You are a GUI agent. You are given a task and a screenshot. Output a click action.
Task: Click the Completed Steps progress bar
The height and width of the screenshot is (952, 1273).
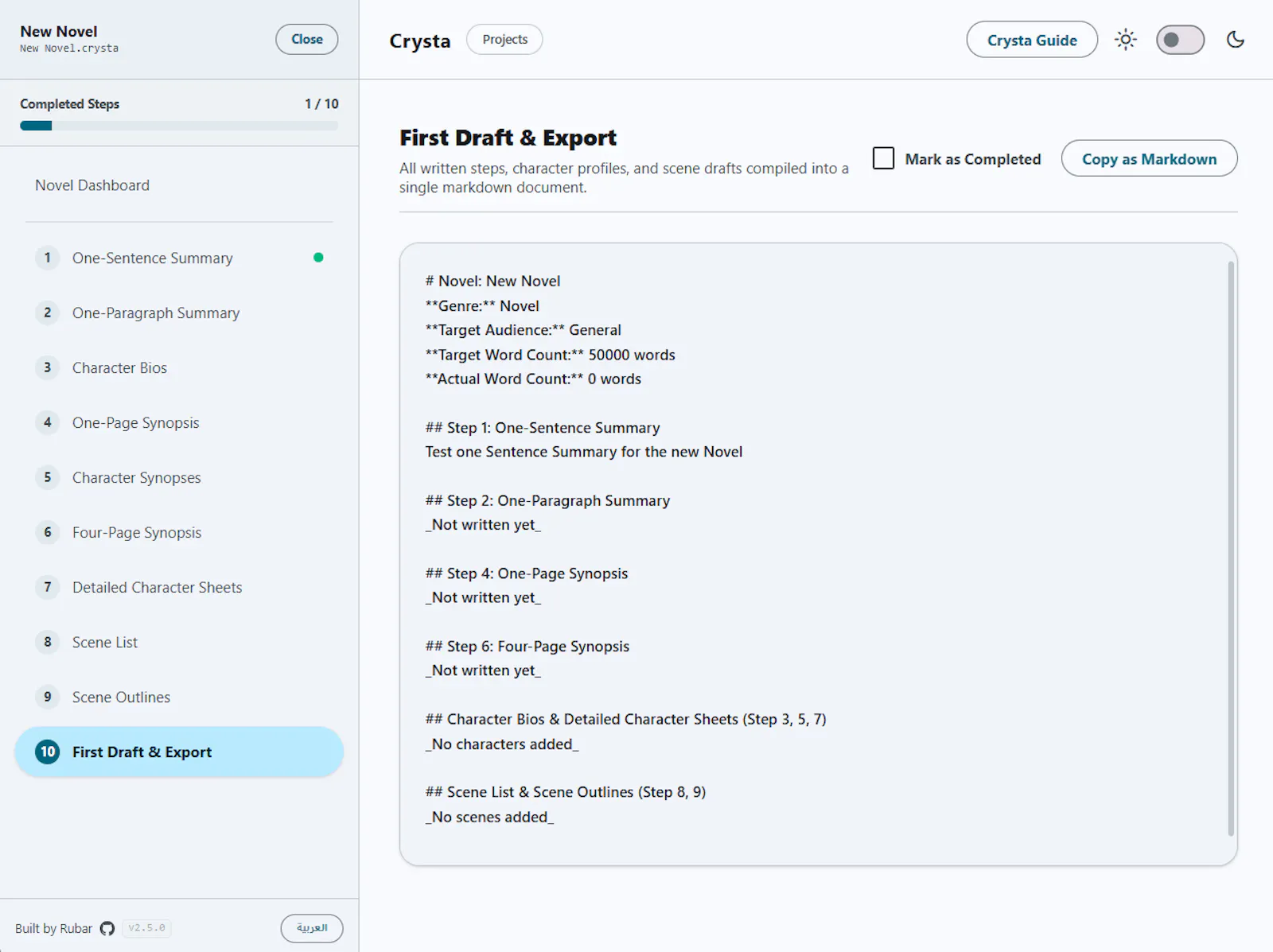point(179,126)
